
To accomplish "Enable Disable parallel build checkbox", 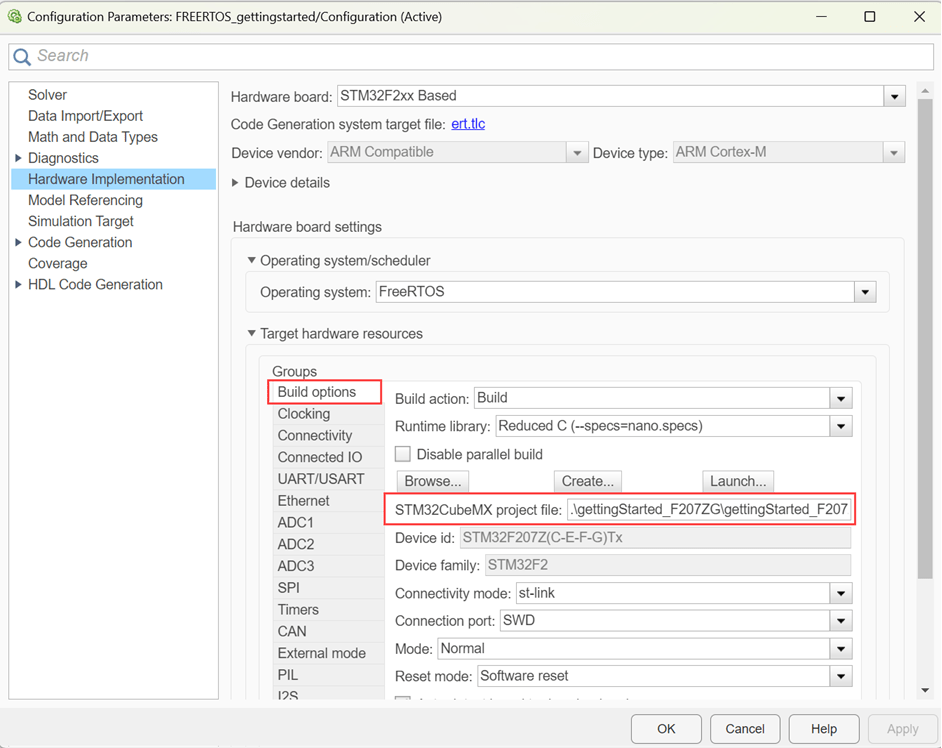I will click(403, 454).
